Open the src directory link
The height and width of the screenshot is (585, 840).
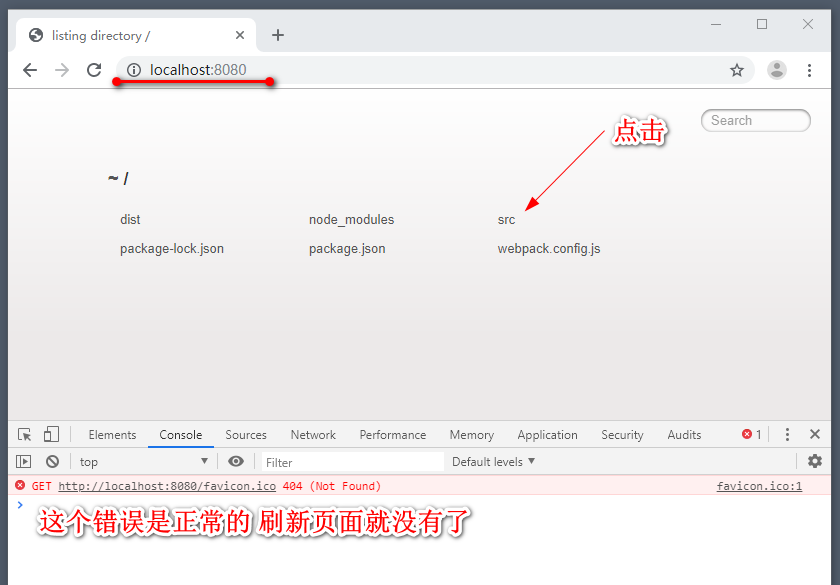pos(506,219)
